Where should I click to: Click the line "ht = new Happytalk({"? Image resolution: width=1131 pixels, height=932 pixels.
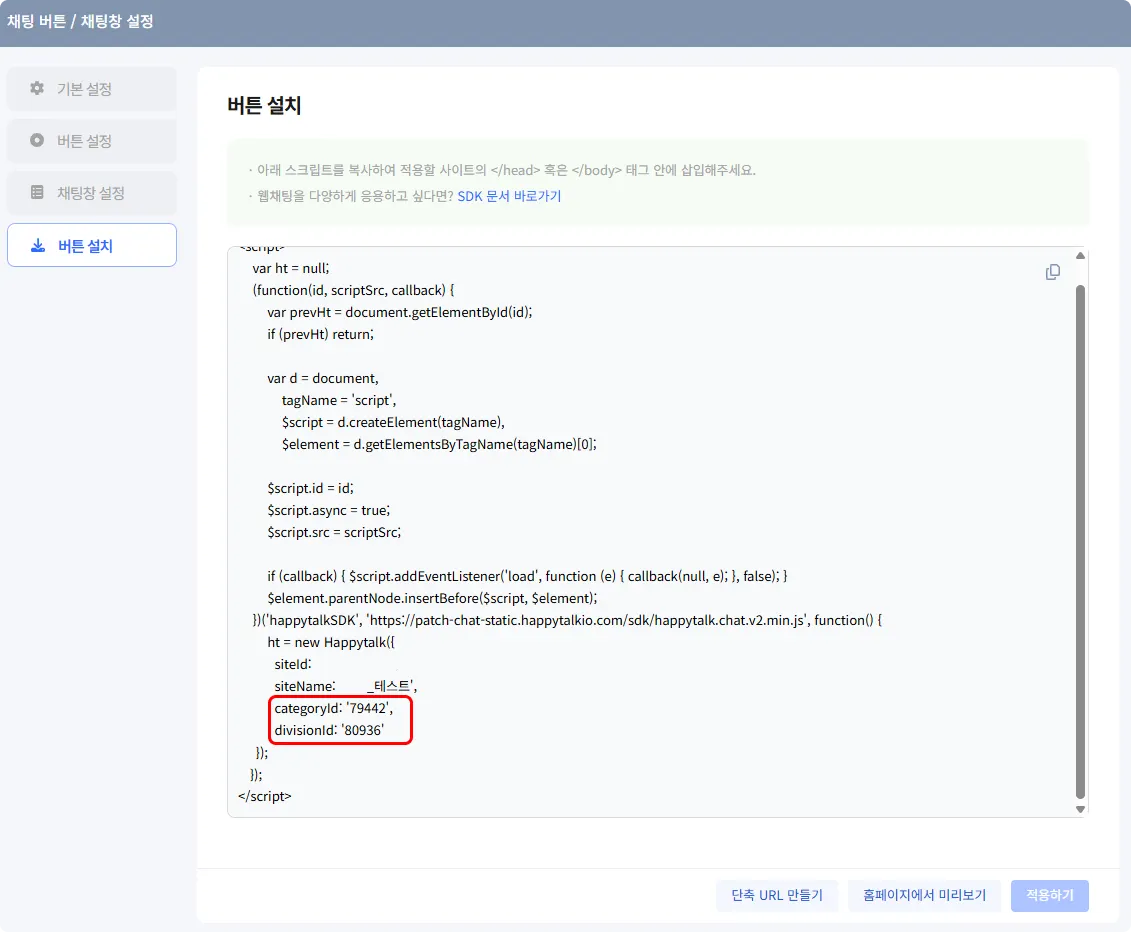tap(331, 642)
